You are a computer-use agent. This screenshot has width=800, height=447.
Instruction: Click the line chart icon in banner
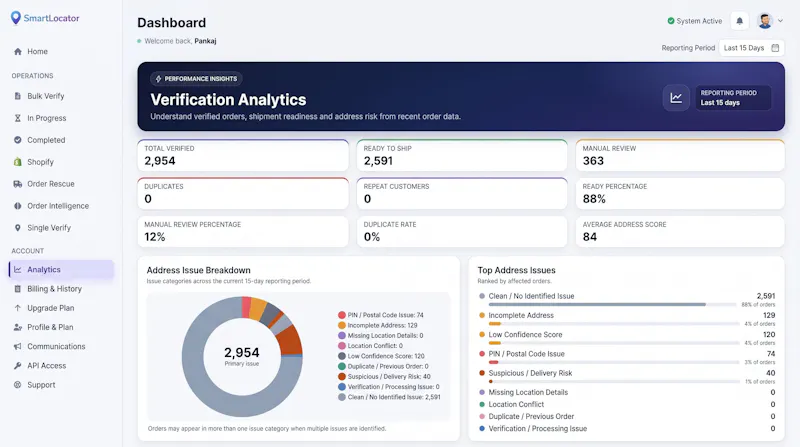677,97
